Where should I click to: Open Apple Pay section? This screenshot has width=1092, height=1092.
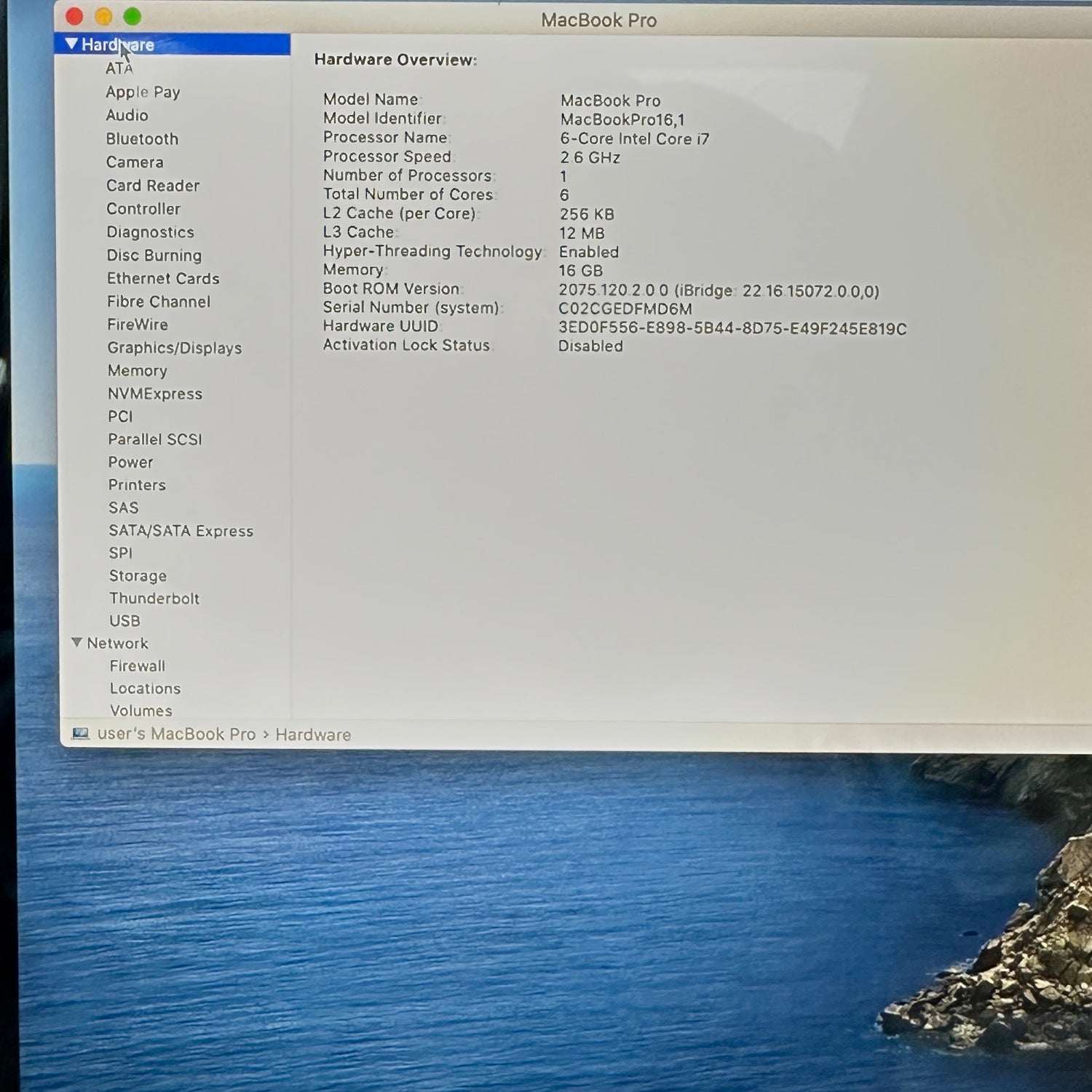[x=143, y=92]
